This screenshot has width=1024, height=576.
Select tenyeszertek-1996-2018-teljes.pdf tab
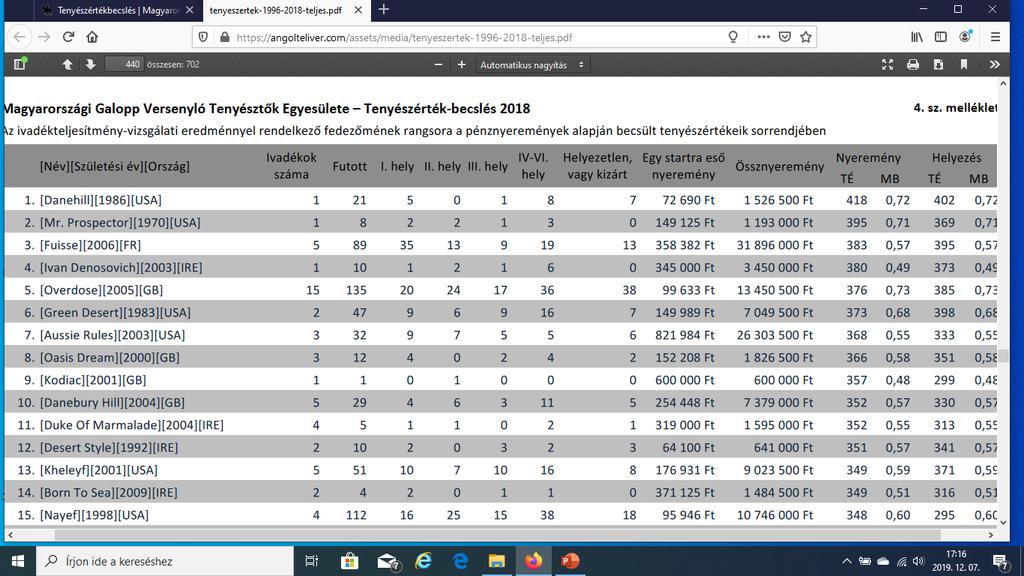coord(276,10)
